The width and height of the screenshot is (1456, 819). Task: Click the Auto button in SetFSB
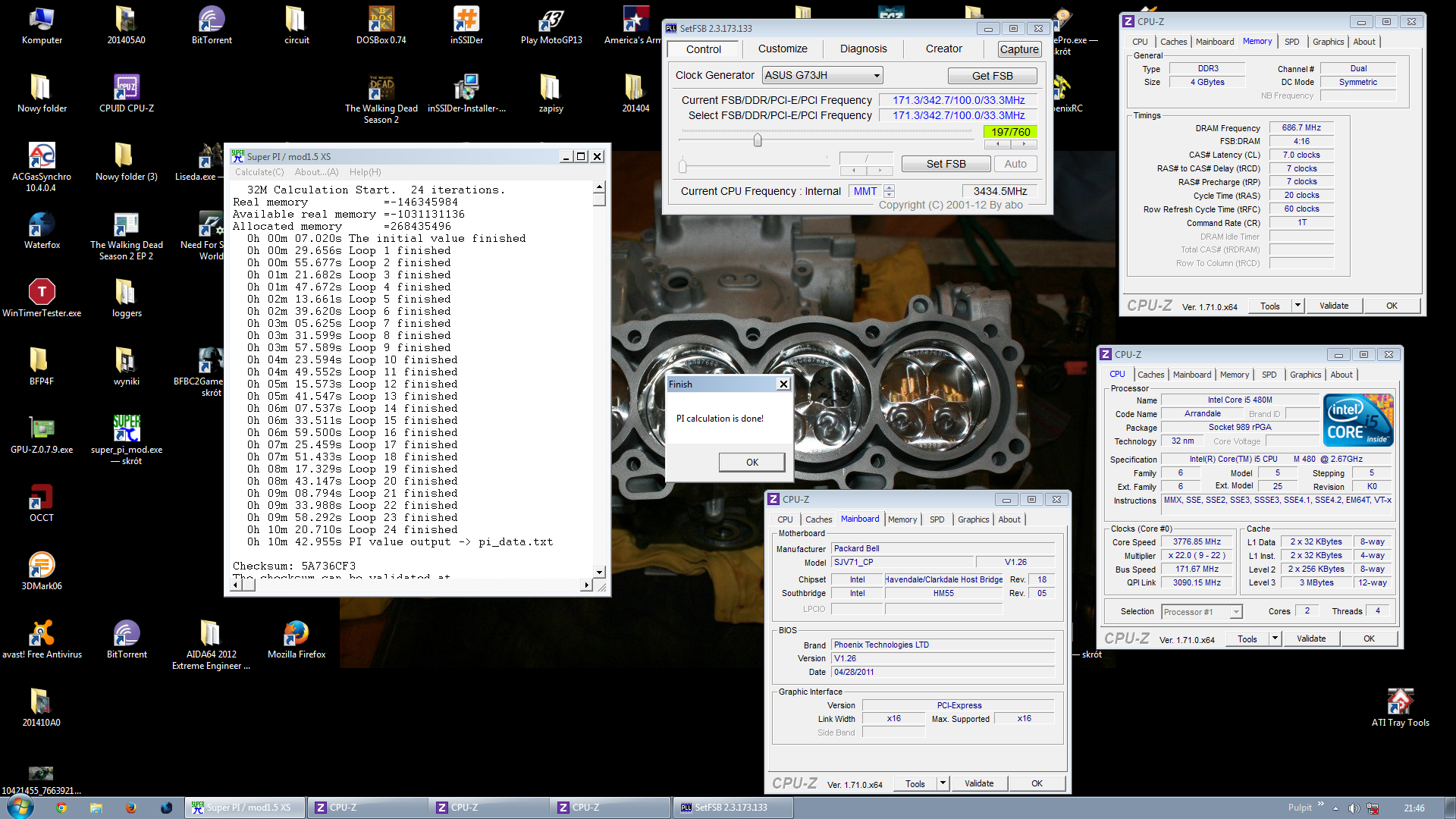tap(1015, 164)
